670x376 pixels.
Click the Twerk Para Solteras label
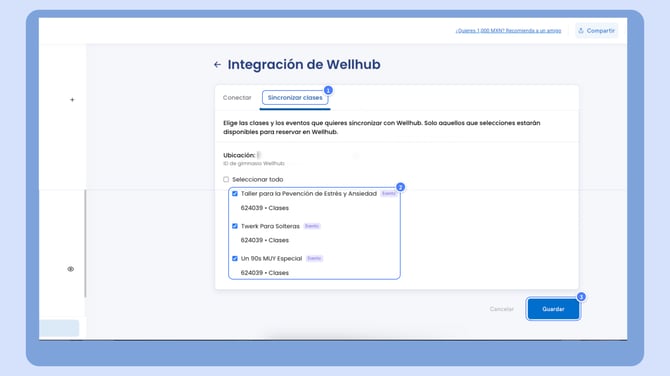(x=270, y=226)
